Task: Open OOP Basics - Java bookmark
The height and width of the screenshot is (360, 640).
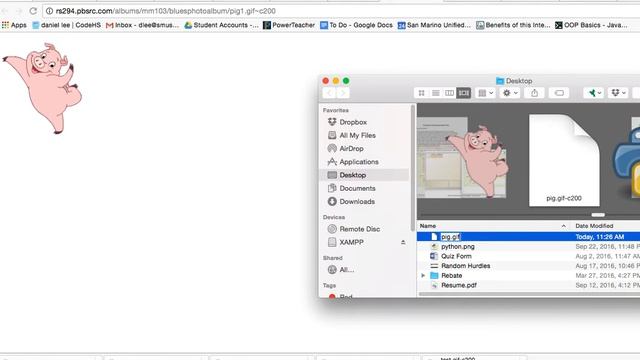Action: pyautogui.click(x=591, y=25)
